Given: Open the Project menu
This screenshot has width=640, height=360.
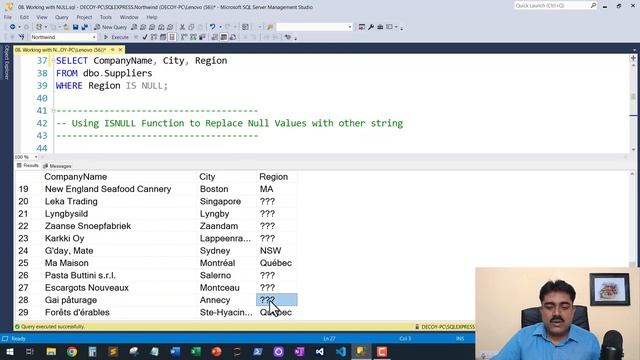Looking at the screenshot, I should tap(84, 17).
